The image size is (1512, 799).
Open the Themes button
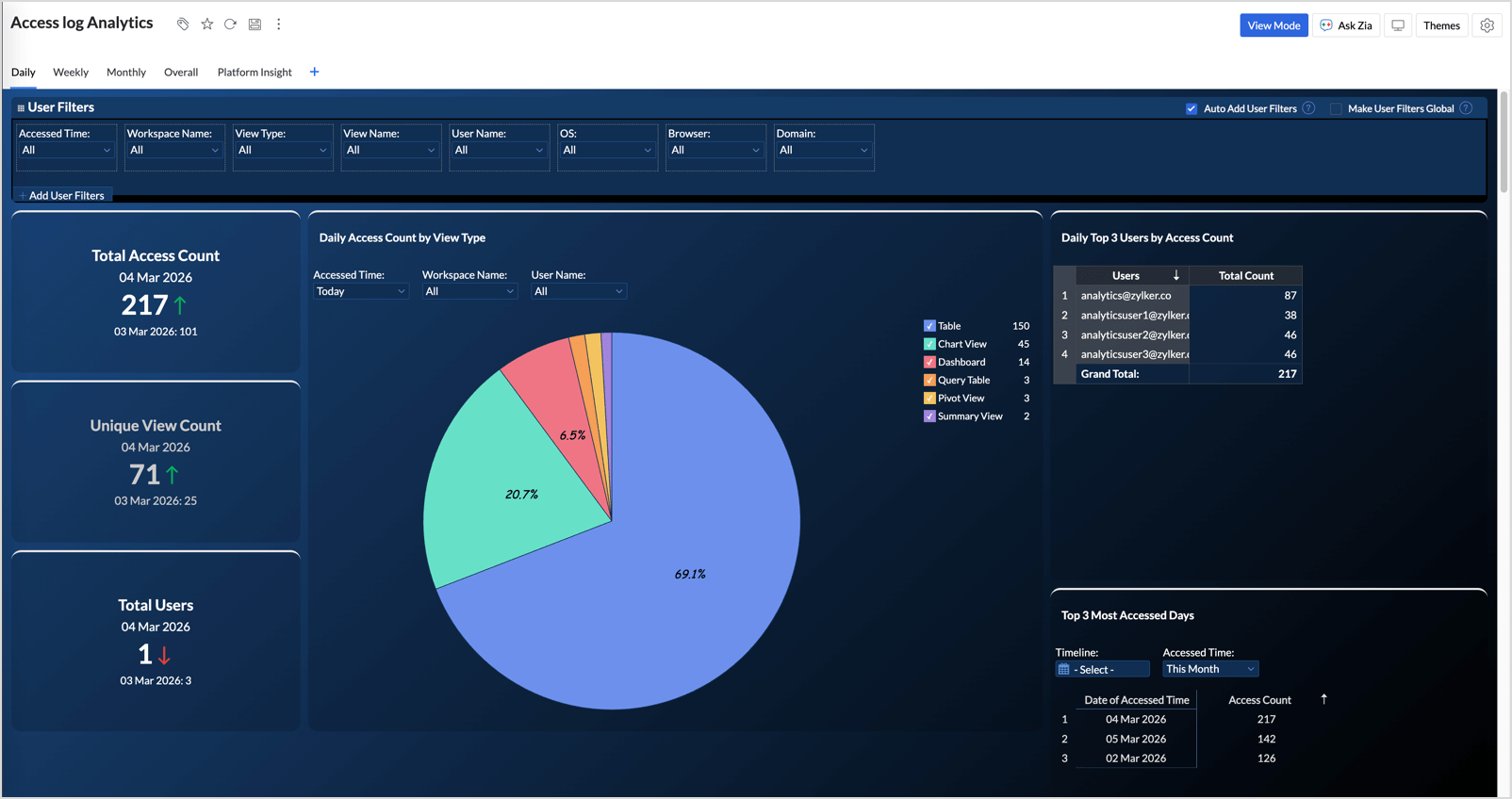click(x=1441, y=25)
